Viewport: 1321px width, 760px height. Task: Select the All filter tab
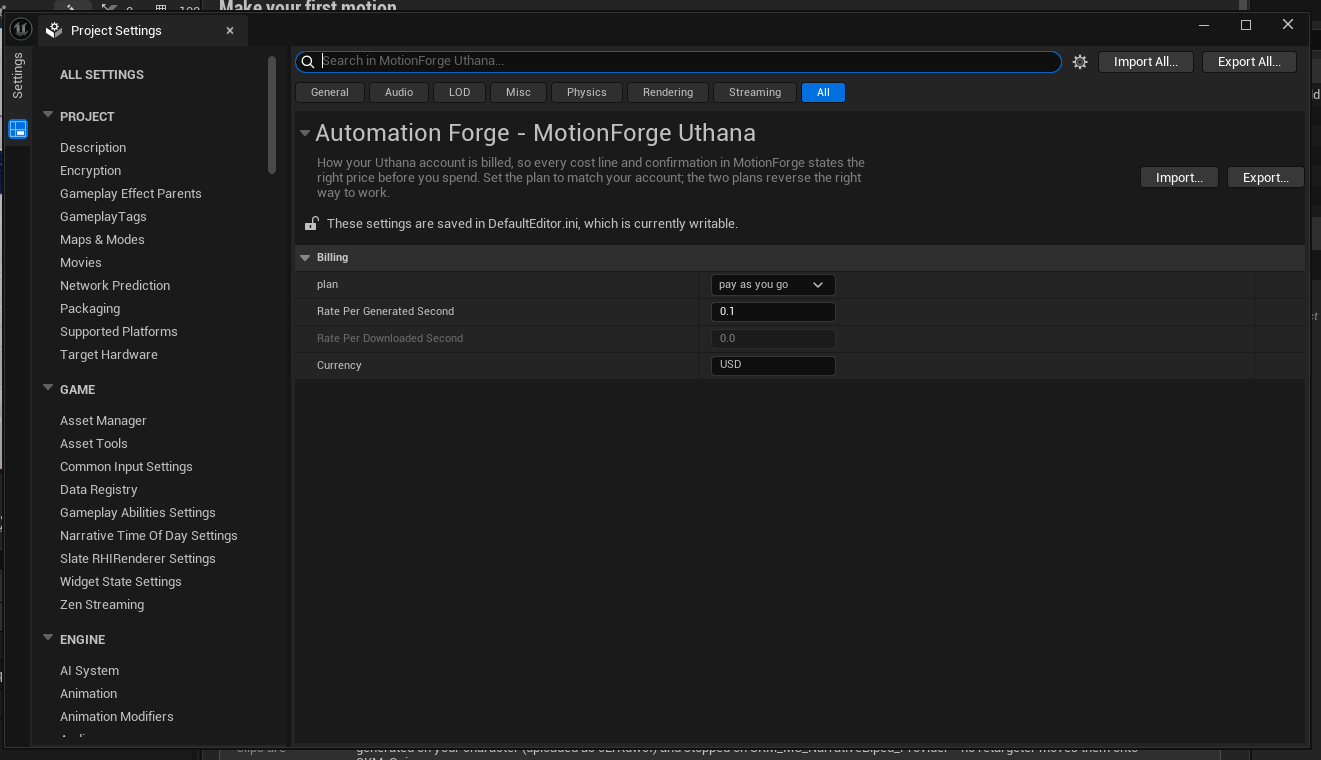click(823, 92)
